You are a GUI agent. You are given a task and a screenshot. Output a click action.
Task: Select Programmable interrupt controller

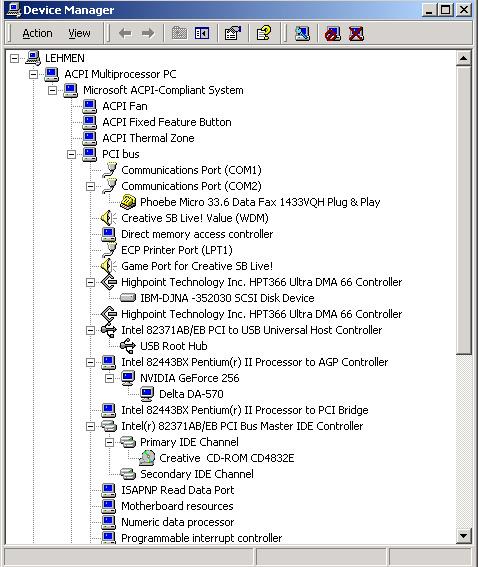pos(201,538)
